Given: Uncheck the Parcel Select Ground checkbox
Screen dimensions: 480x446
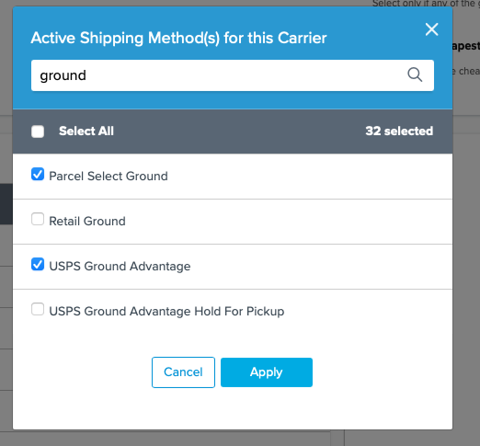Looking at the screenshot, I should (38, 174).
